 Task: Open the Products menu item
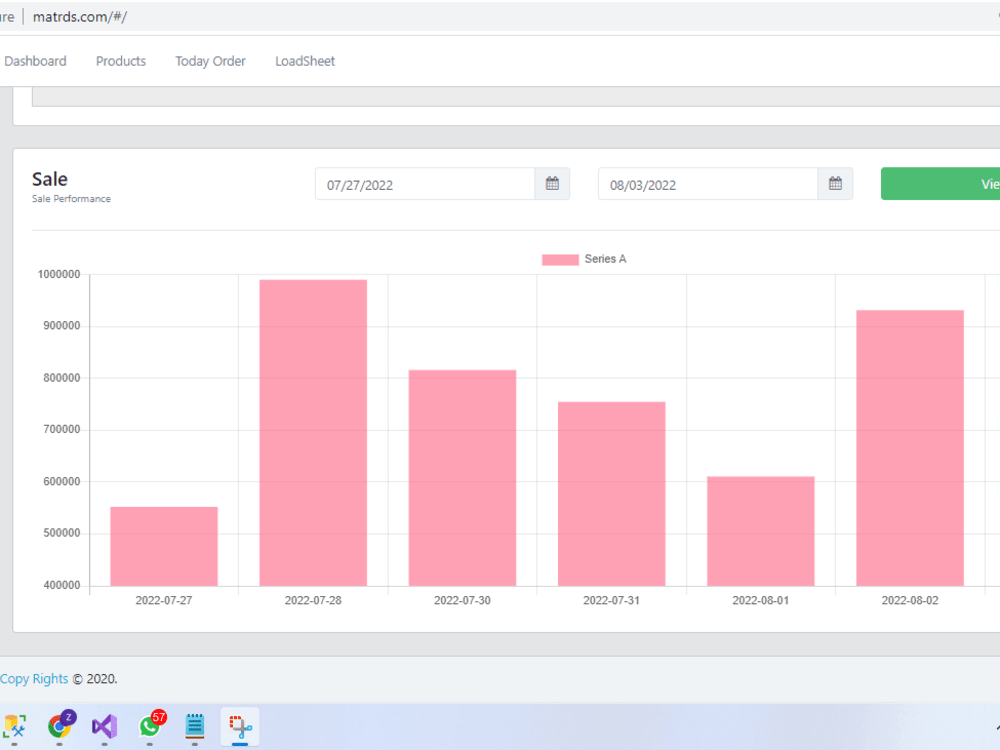tap(121, 61)
